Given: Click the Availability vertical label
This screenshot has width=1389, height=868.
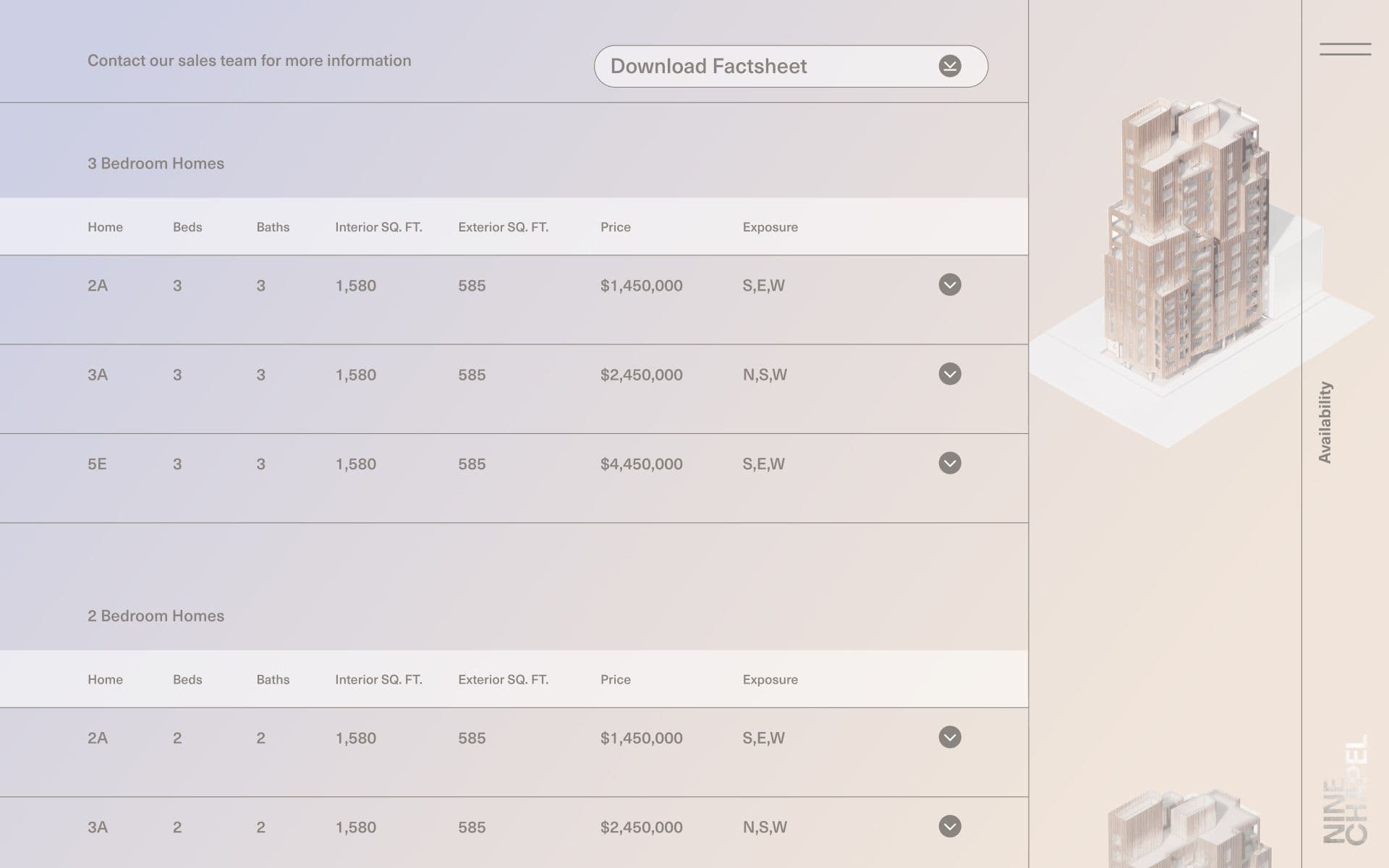Looking at the screenshot, I should point(1325,422).
